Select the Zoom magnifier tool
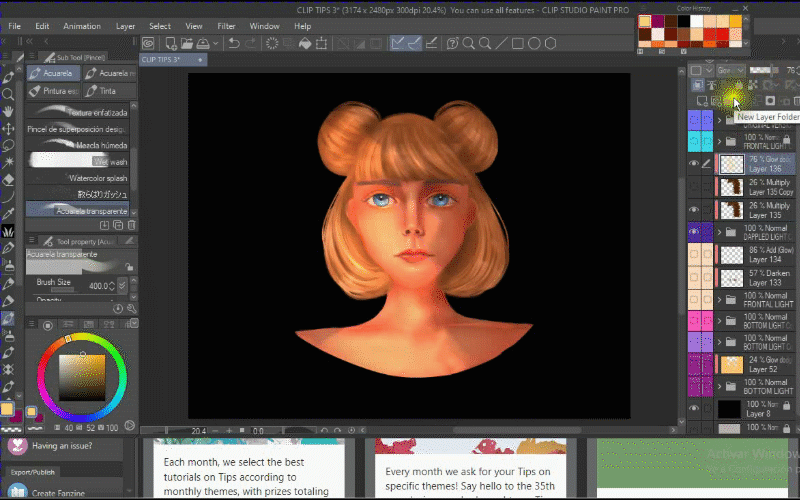This screenshot has height=500, width=800. [9, 94]
